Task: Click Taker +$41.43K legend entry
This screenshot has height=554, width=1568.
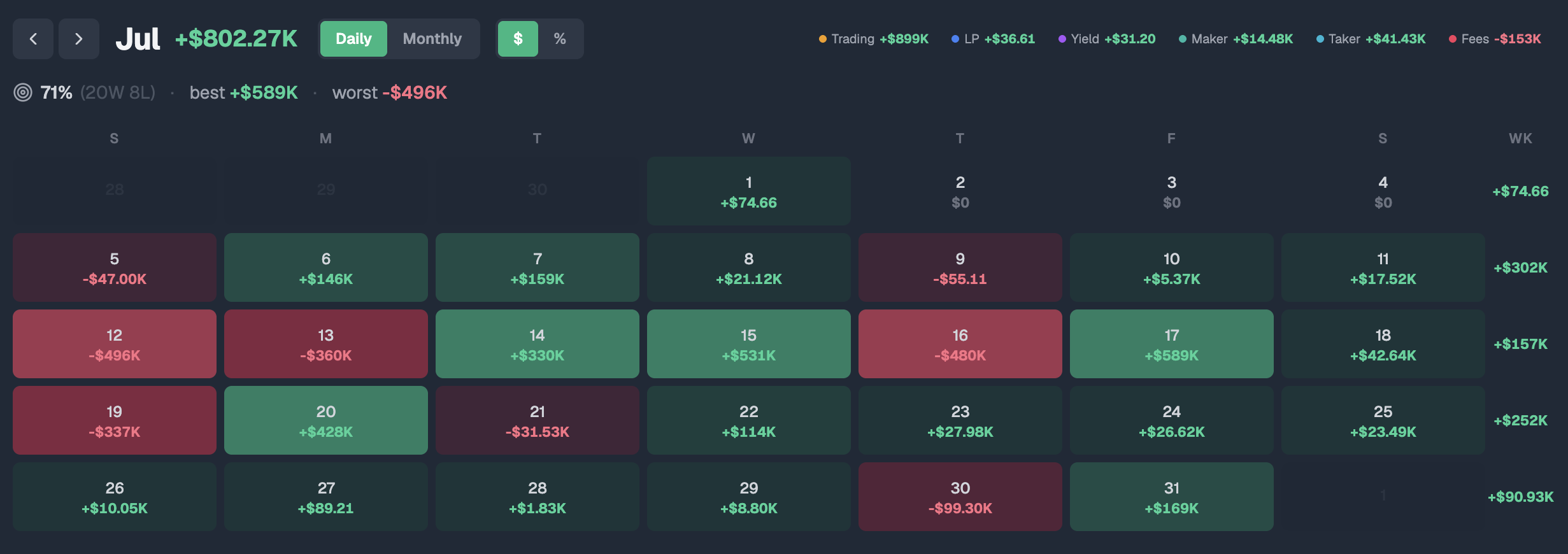Action: 1371,39
